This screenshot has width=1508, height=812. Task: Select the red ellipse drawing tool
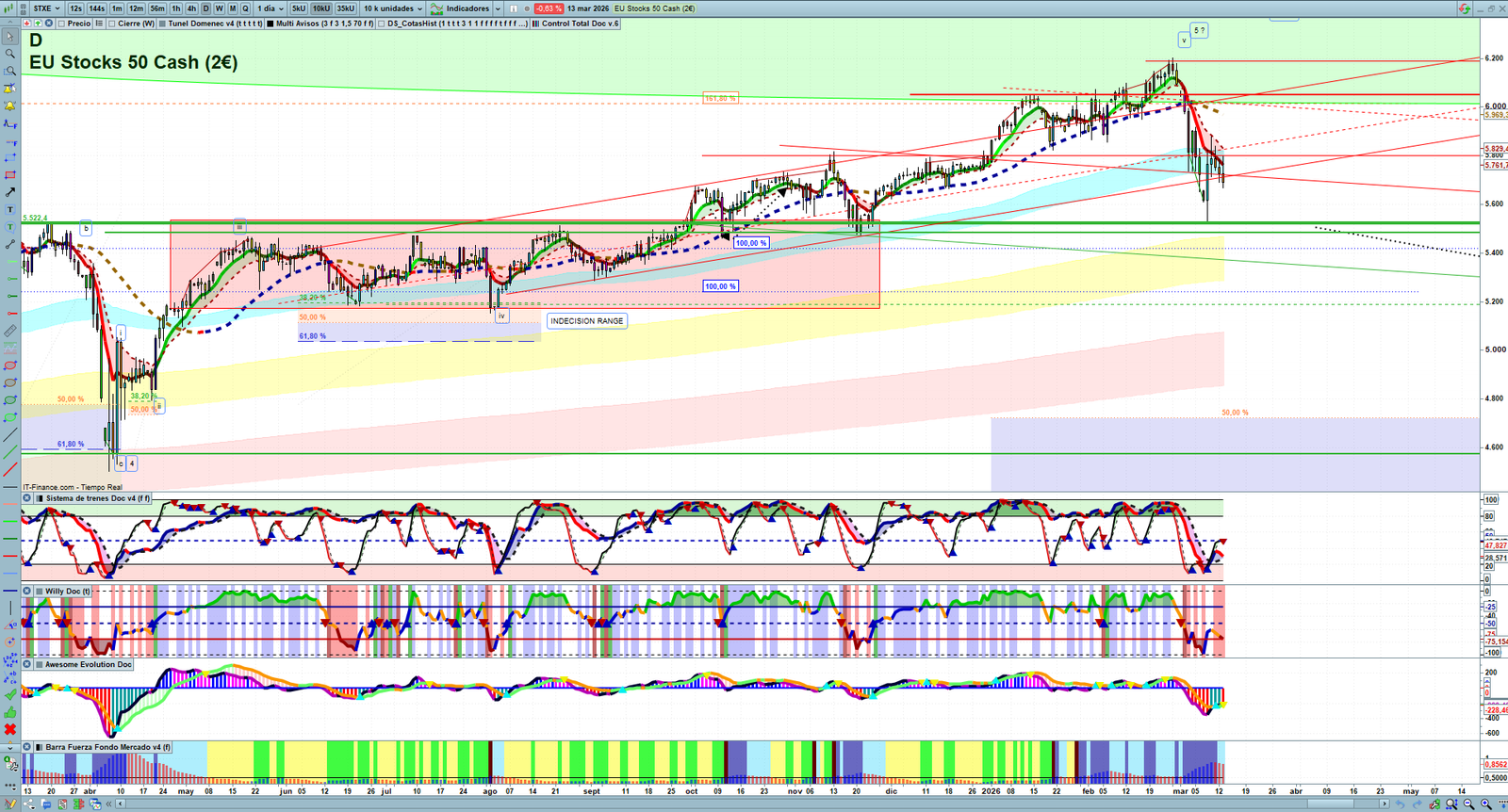pyautogui.click(x=10, y=365)
